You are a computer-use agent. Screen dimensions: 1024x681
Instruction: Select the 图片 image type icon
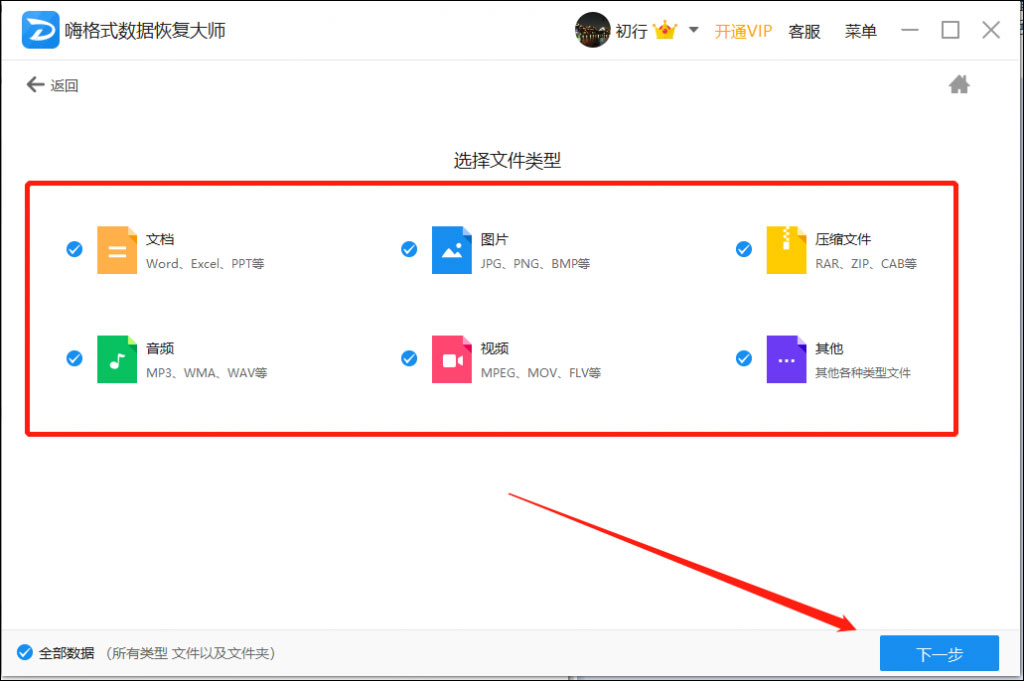(452, 250)
